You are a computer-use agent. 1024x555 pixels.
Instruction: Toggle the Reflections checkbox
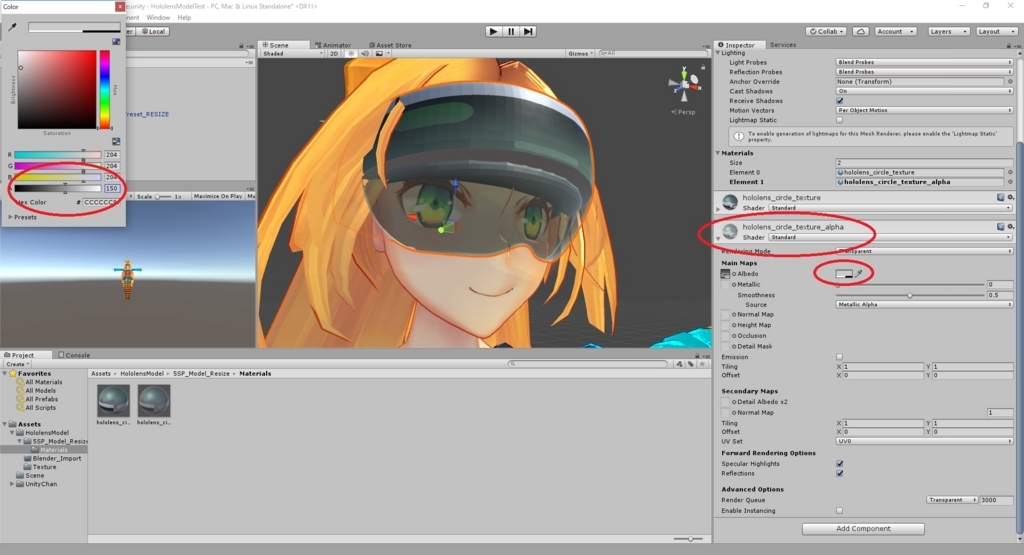[x=840, y=473]
